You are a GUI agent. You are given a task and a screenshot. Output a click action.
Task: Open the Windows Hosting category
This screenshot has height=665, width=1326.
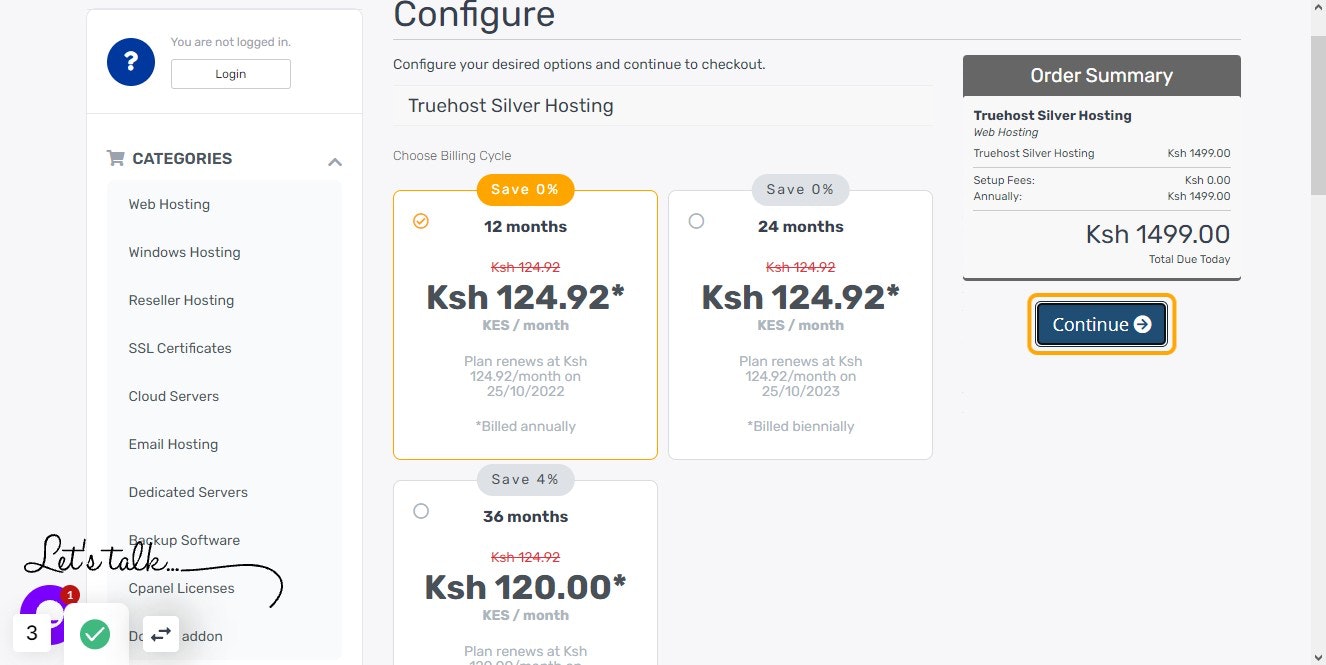[x=185, y=252]
